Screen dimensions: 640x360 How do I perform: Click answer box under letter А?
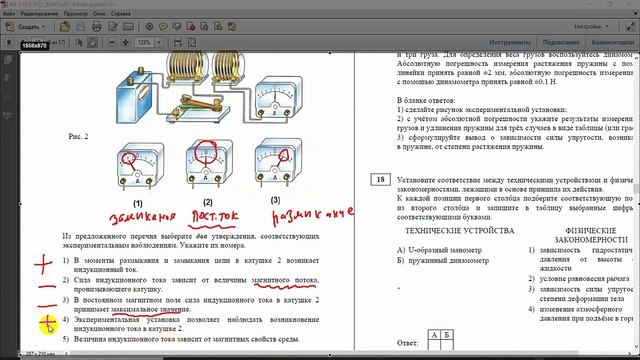(x=434, y=345)
